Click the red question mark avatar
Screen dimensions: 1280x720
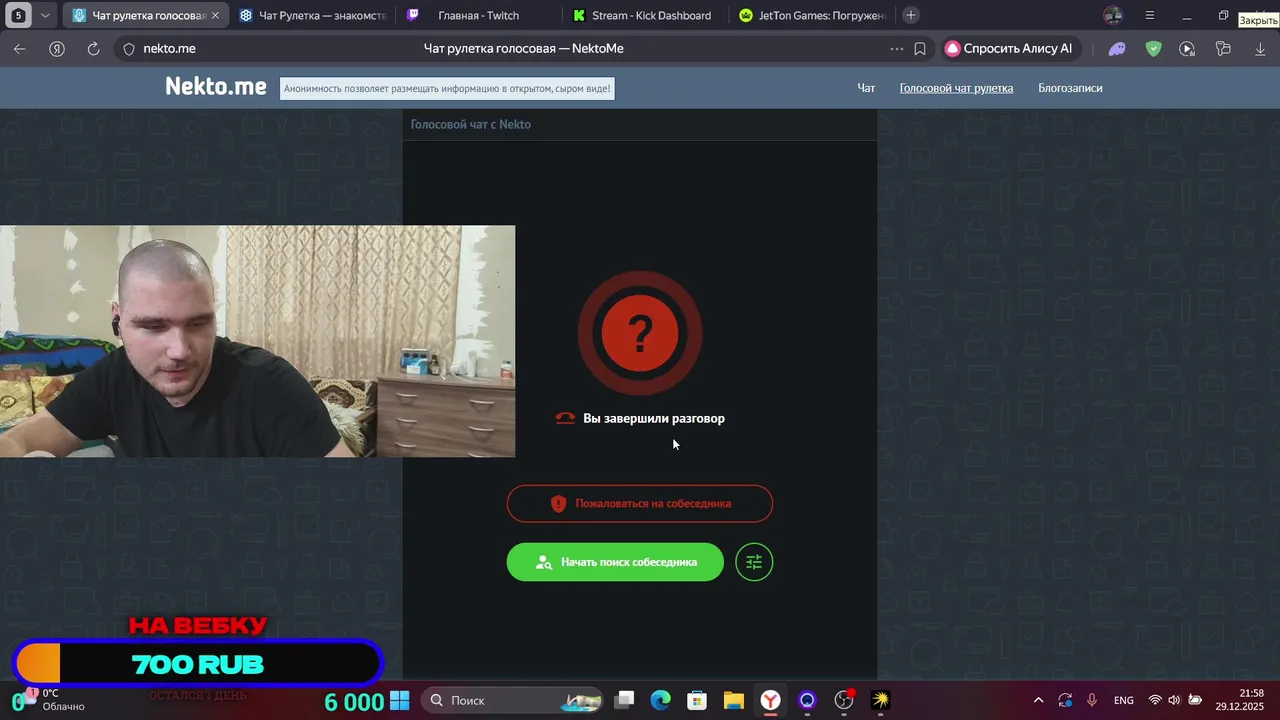coord(640,333)
